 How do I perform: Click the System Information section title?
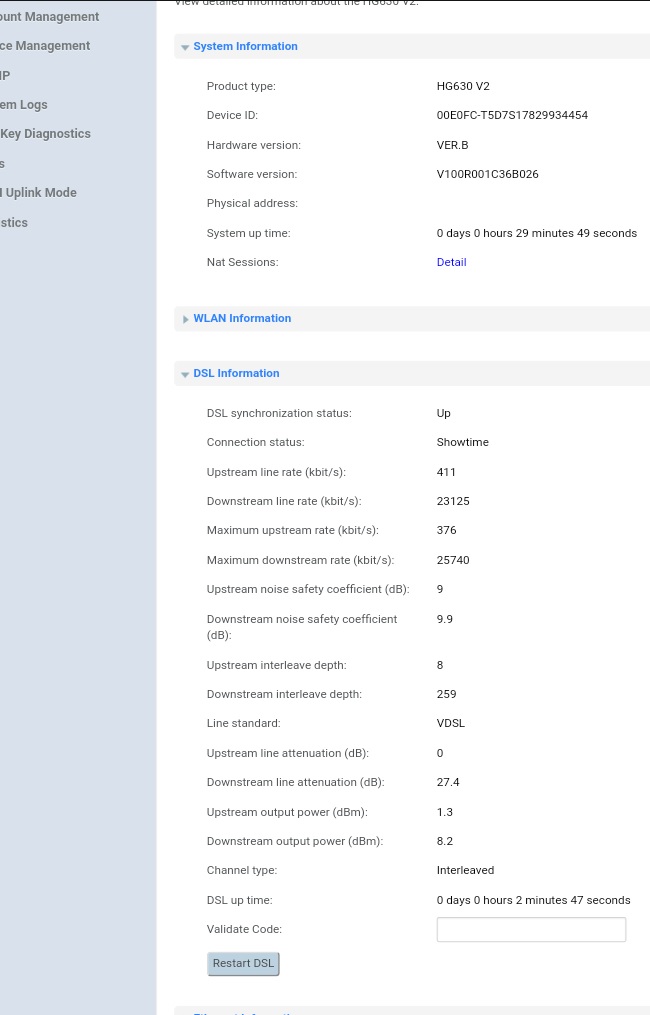(245, 46)
